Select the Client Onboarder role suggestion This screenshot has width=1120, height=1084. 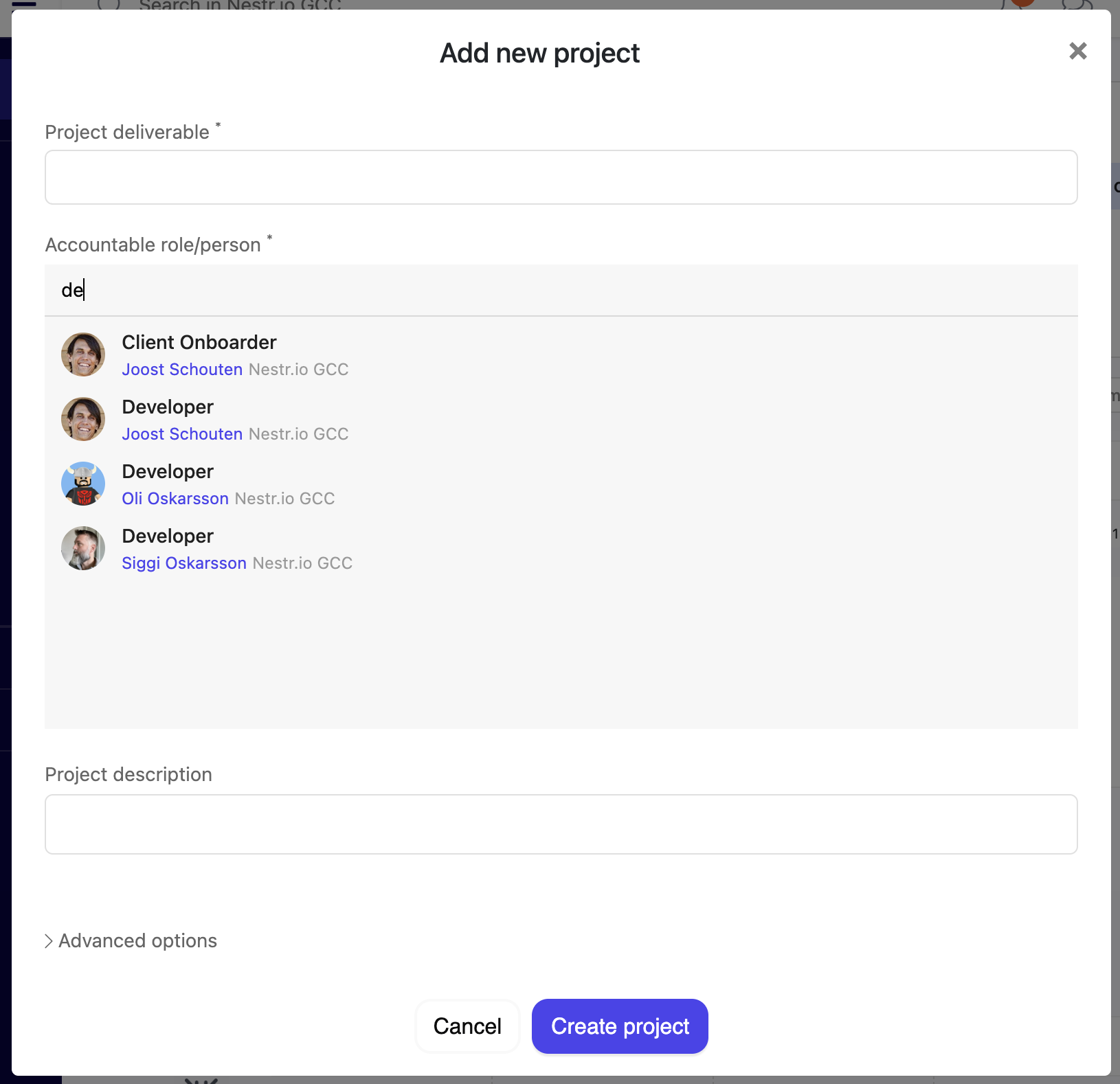[199, 342]
